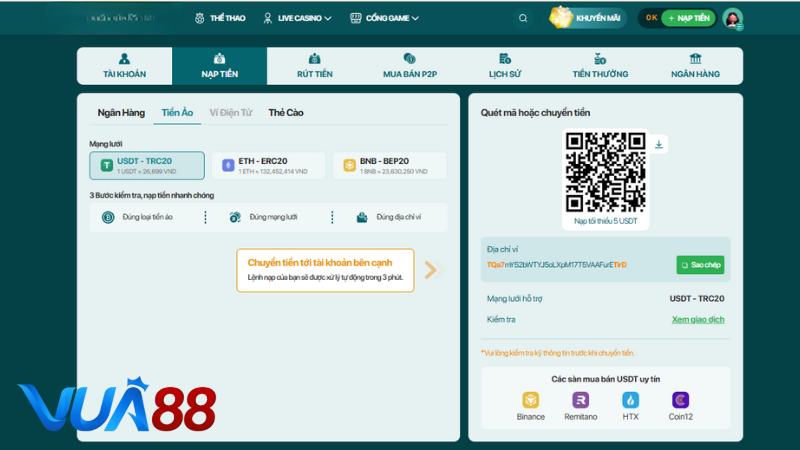Open the Xem giao dịch link
800x450 pixels.
(698, 319)
